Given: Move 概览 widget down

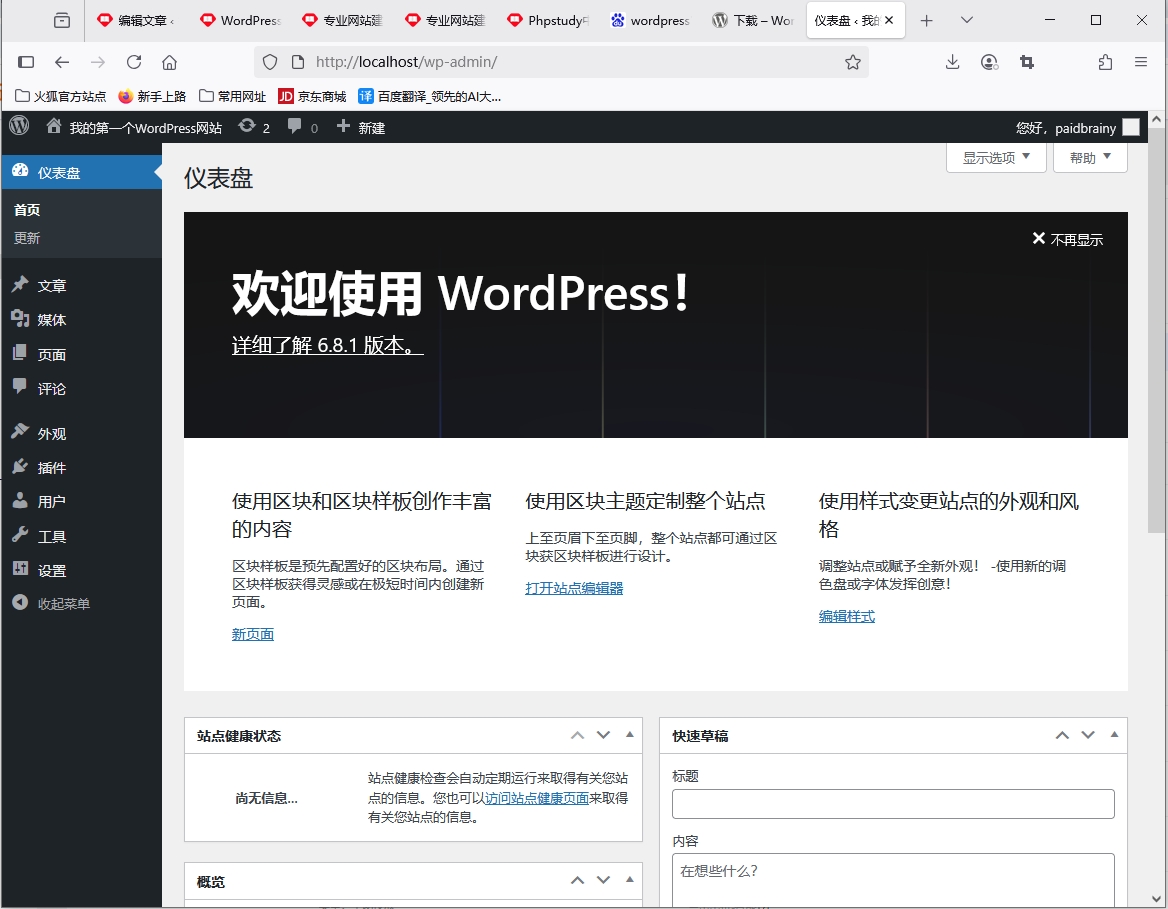Looking at the screenshot, I should coord(603,881).
